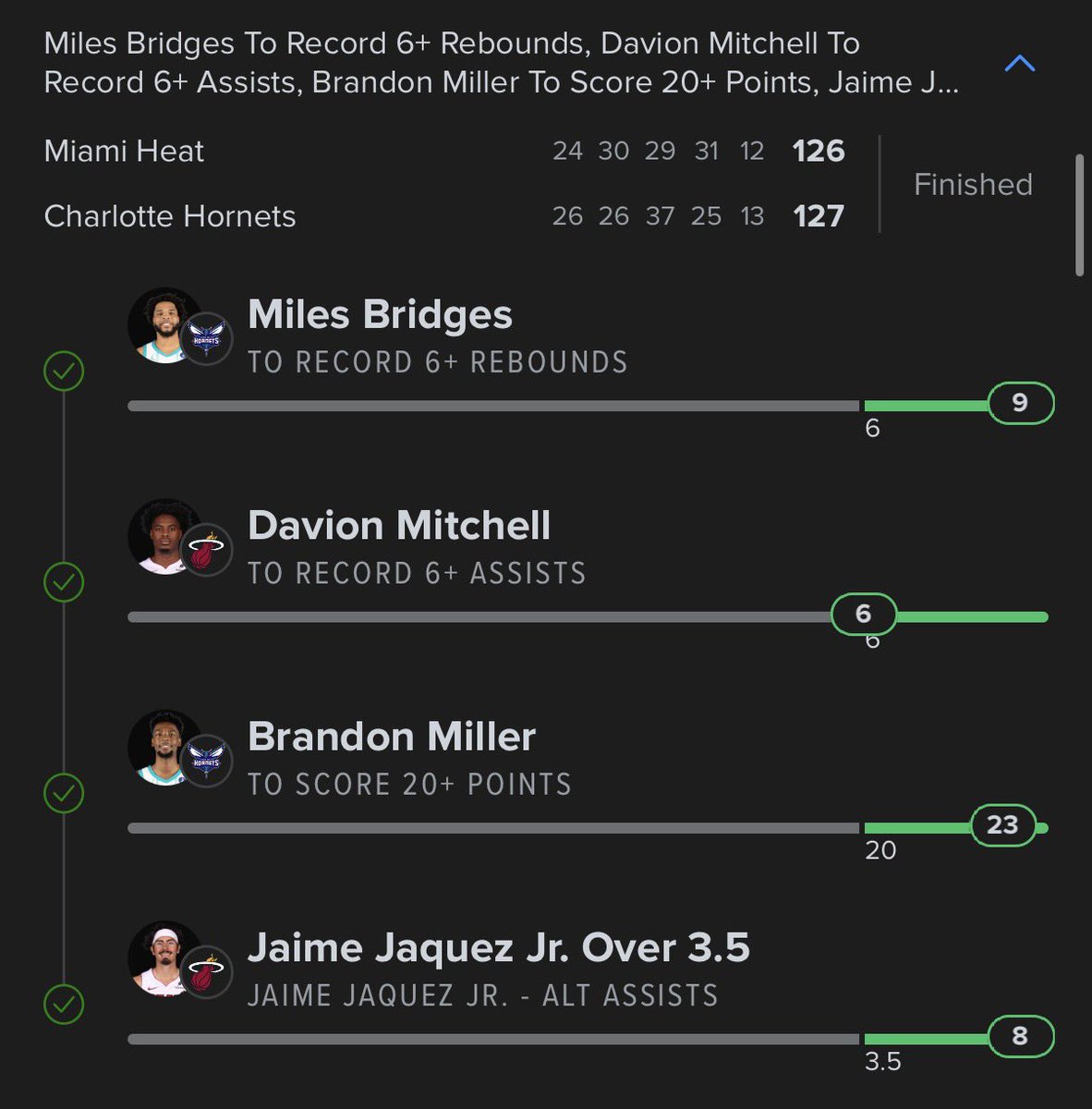Click green checkmark for Jaime Jaquez leg
The image size is (1092, 1109).
tap(64, 1004)
